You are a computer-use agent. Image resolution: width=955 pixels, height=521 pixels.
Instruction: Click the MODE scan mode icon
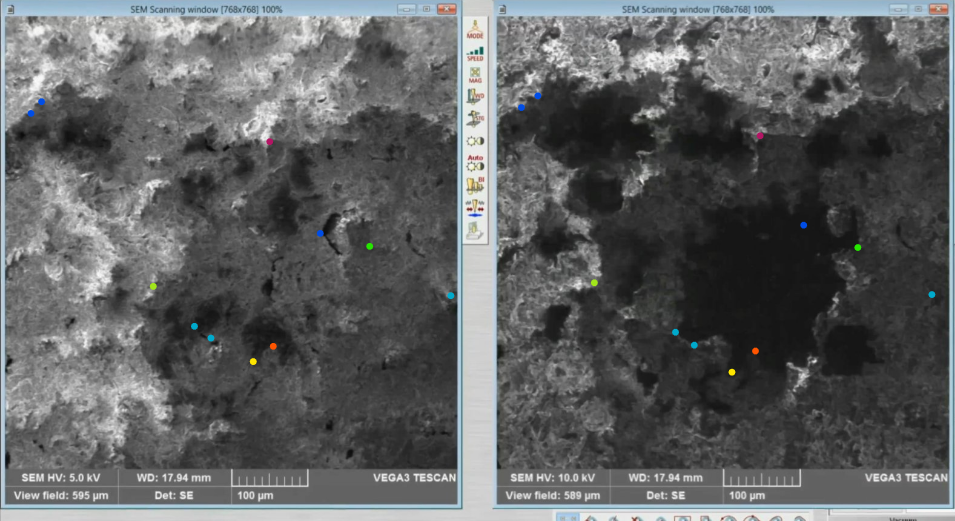pyautogui.click(x=475, y=28)
